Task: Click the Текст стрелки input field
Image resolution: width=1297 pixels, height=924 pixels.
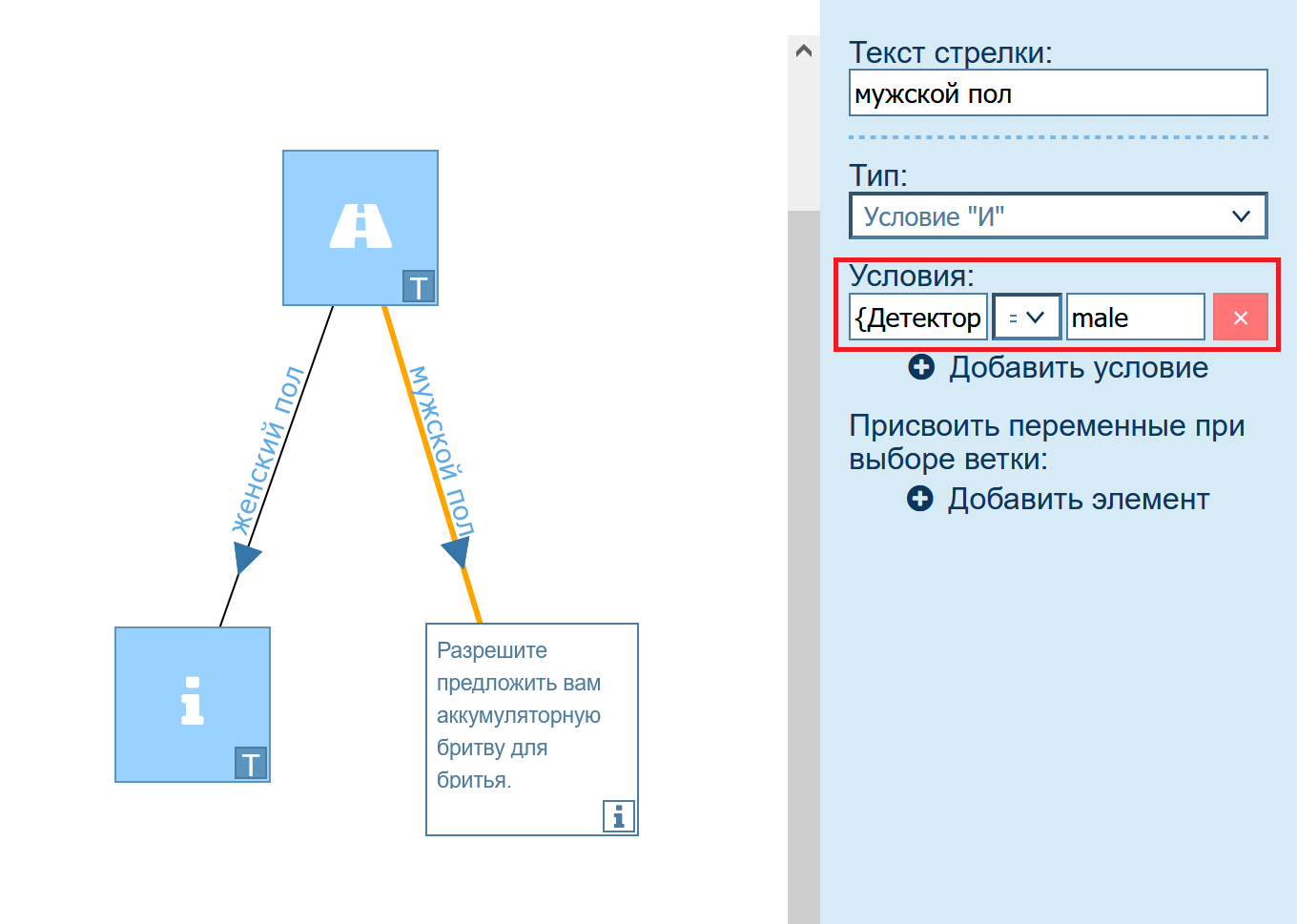Action: [x=1058, y=93]
